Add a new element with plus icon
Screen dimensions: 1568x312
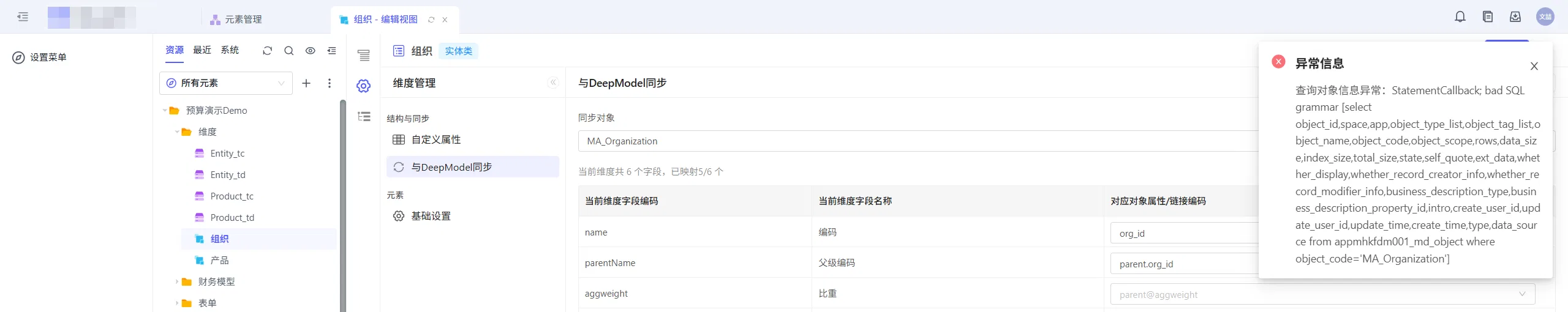click(x=306, y=83)
